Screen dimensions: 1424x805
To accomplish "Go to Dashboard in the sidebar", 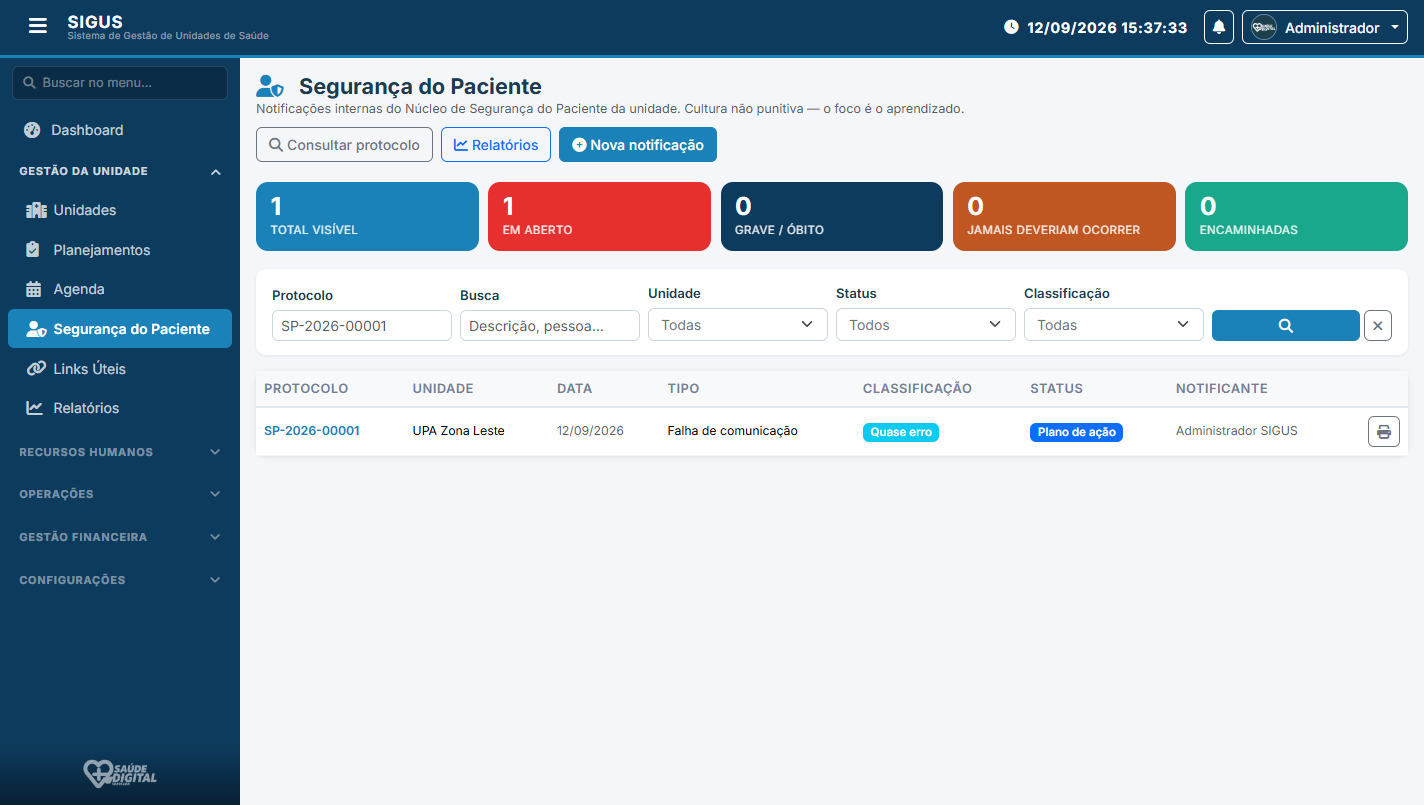I will click(120, 130).
